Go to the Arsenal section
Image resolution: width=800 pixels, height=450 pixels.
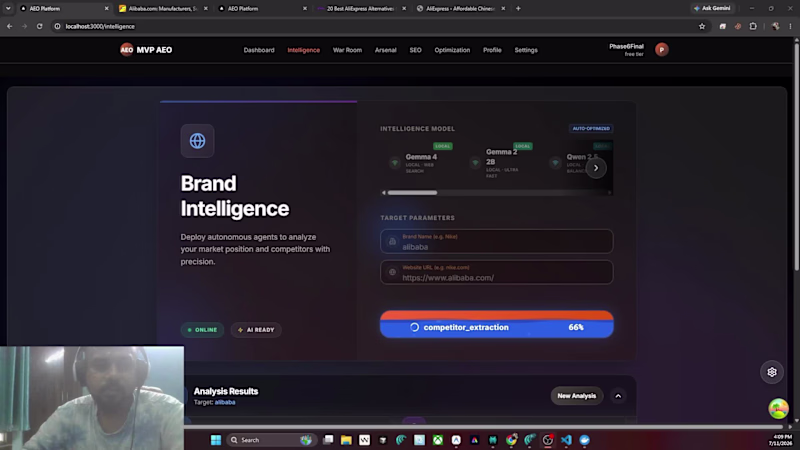coord(385,50)
